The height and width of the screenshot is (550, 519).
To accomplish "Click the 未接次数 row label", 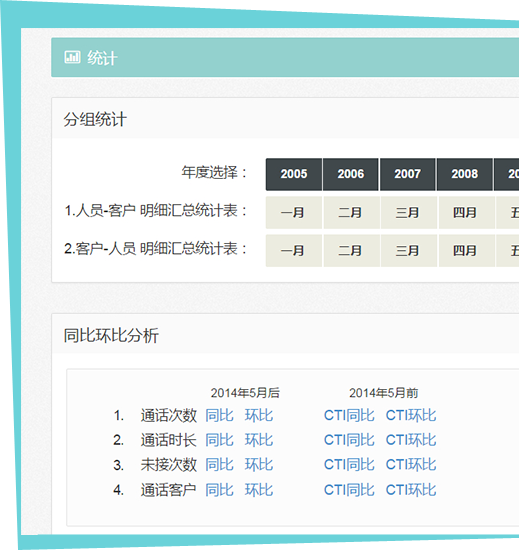I will point(169,465).
